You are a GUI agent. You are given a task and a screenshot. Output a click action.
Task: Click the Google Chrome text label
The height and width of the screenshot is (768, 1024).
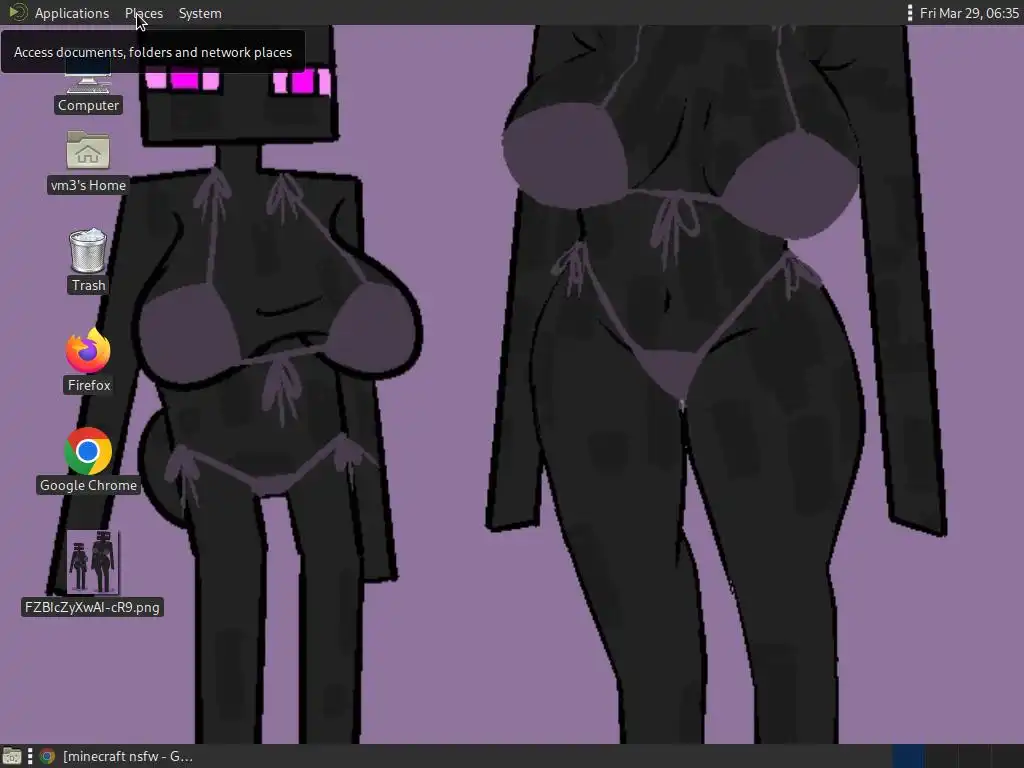[x=88, y=485]
